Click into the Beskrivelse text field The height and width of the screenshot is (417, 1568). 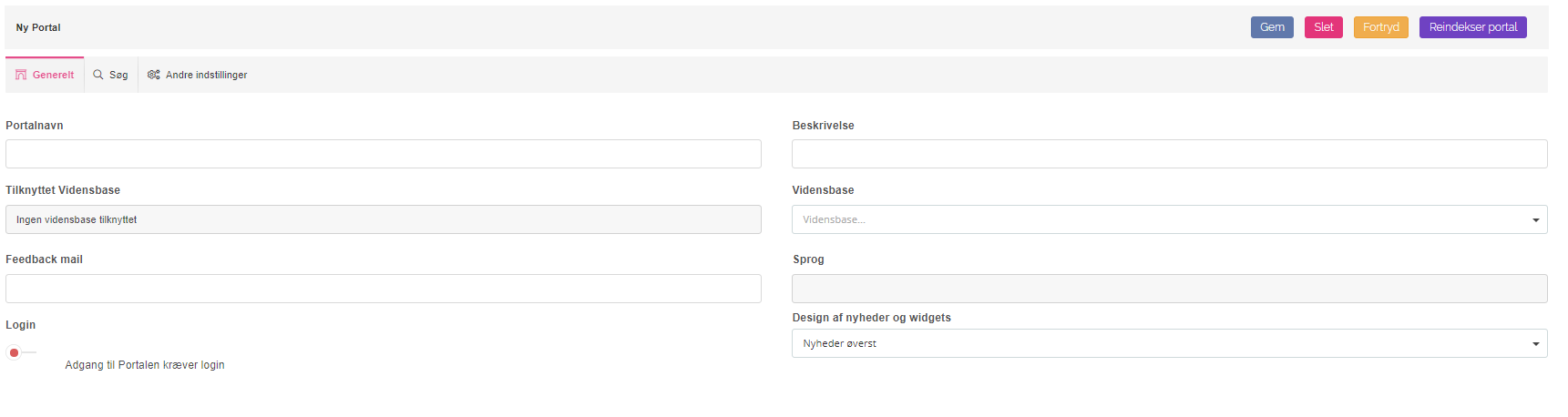click(x=1169, y=154)
